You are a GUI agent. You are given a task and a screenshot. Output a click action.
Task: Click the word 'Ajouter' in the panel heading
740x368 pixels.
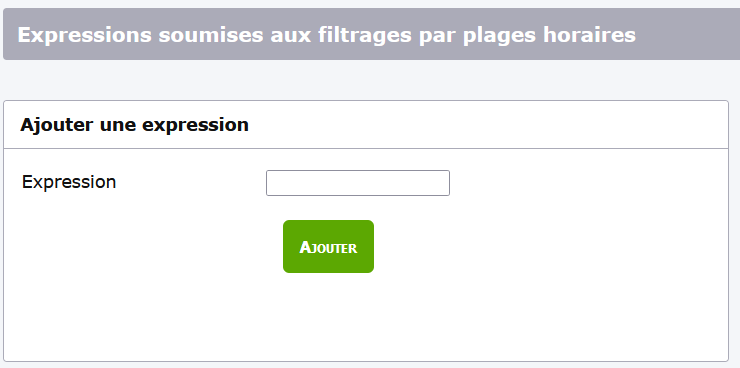click(x=57, y=125)
